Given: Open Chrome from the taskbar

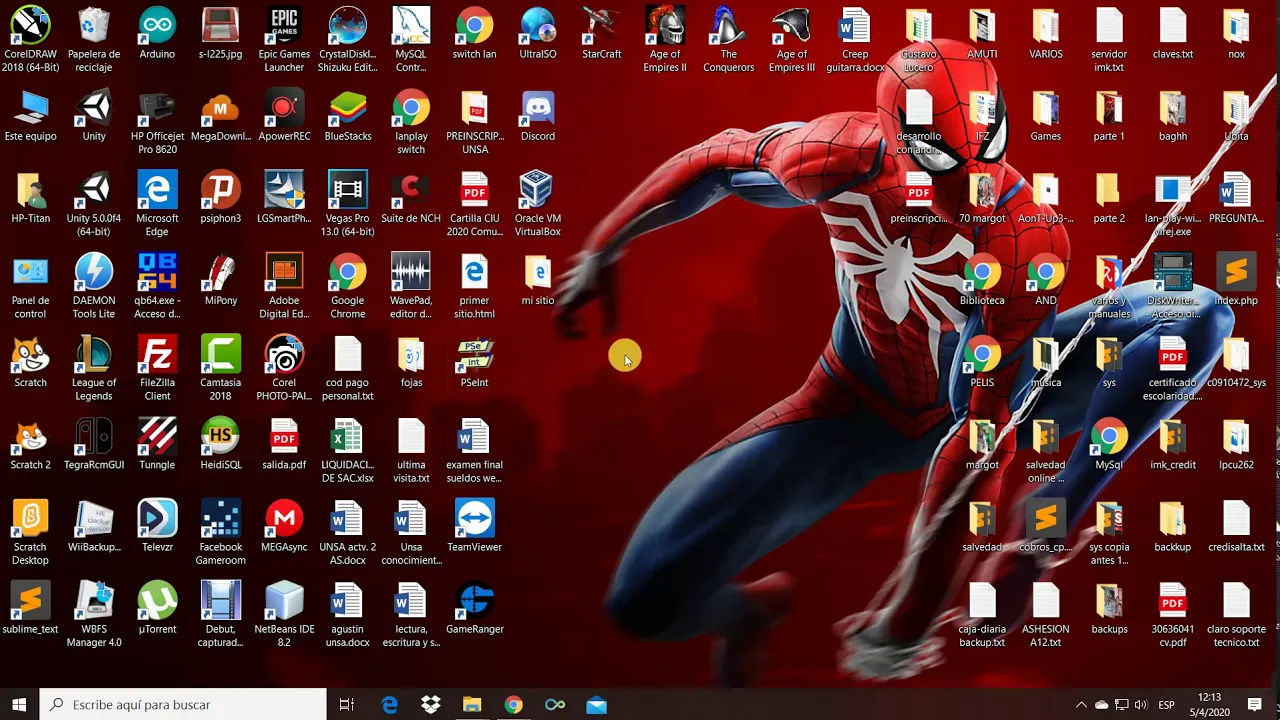Looking at the screenshot, I should [x=513, y=705].
